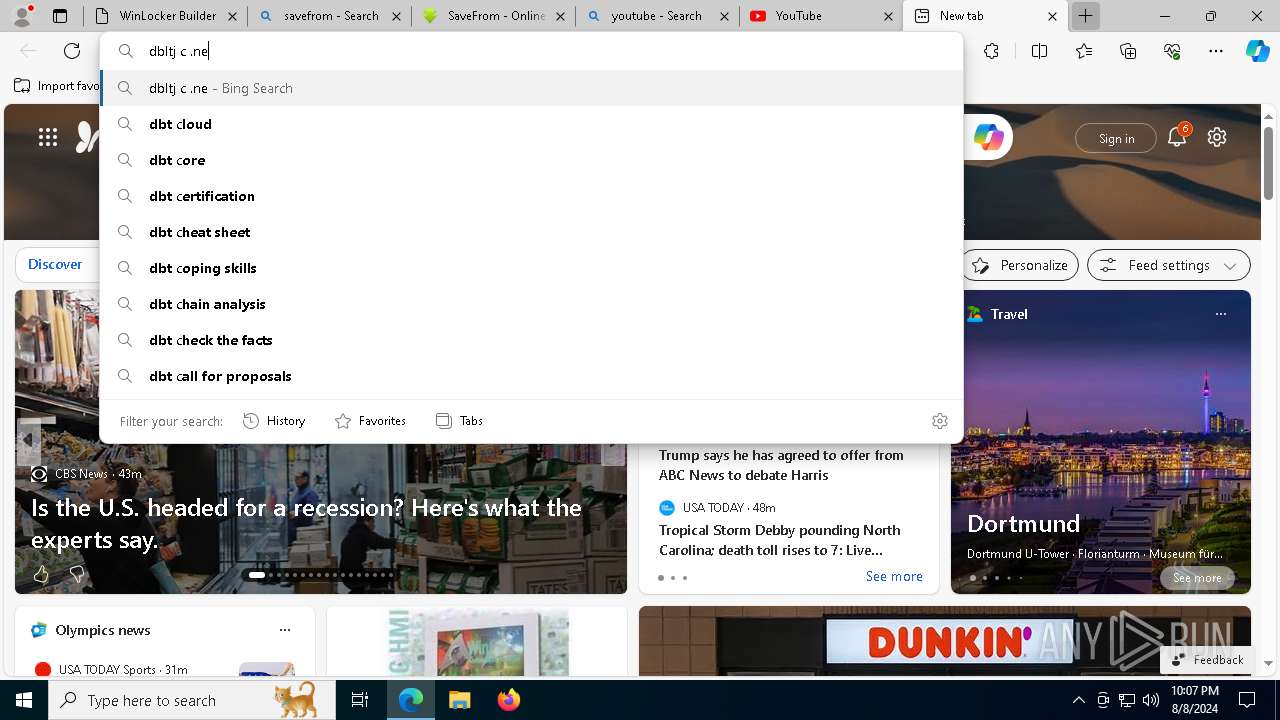Open Task View on taskbar

360,700
